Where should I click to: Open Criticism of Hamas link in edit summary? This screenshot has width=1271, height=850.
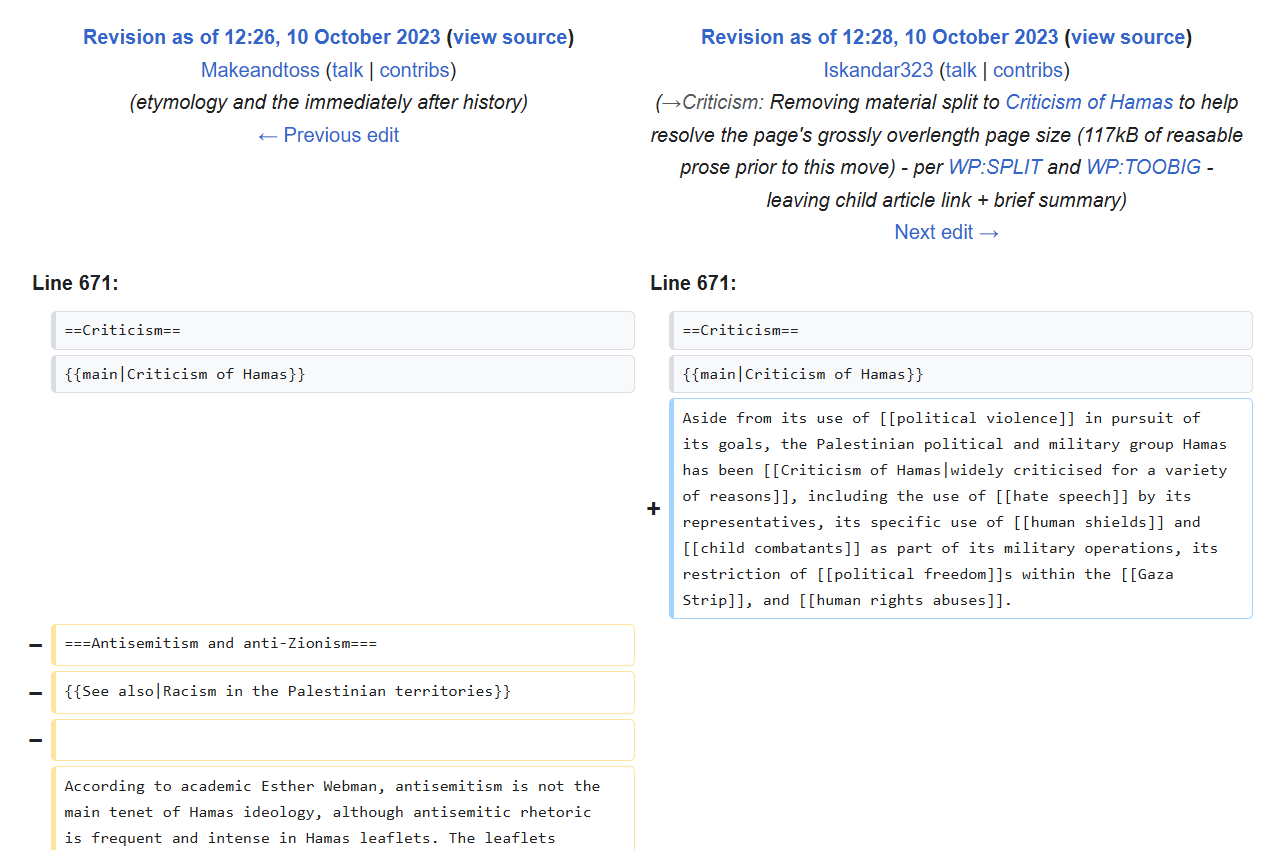[x=1089, y=102]
